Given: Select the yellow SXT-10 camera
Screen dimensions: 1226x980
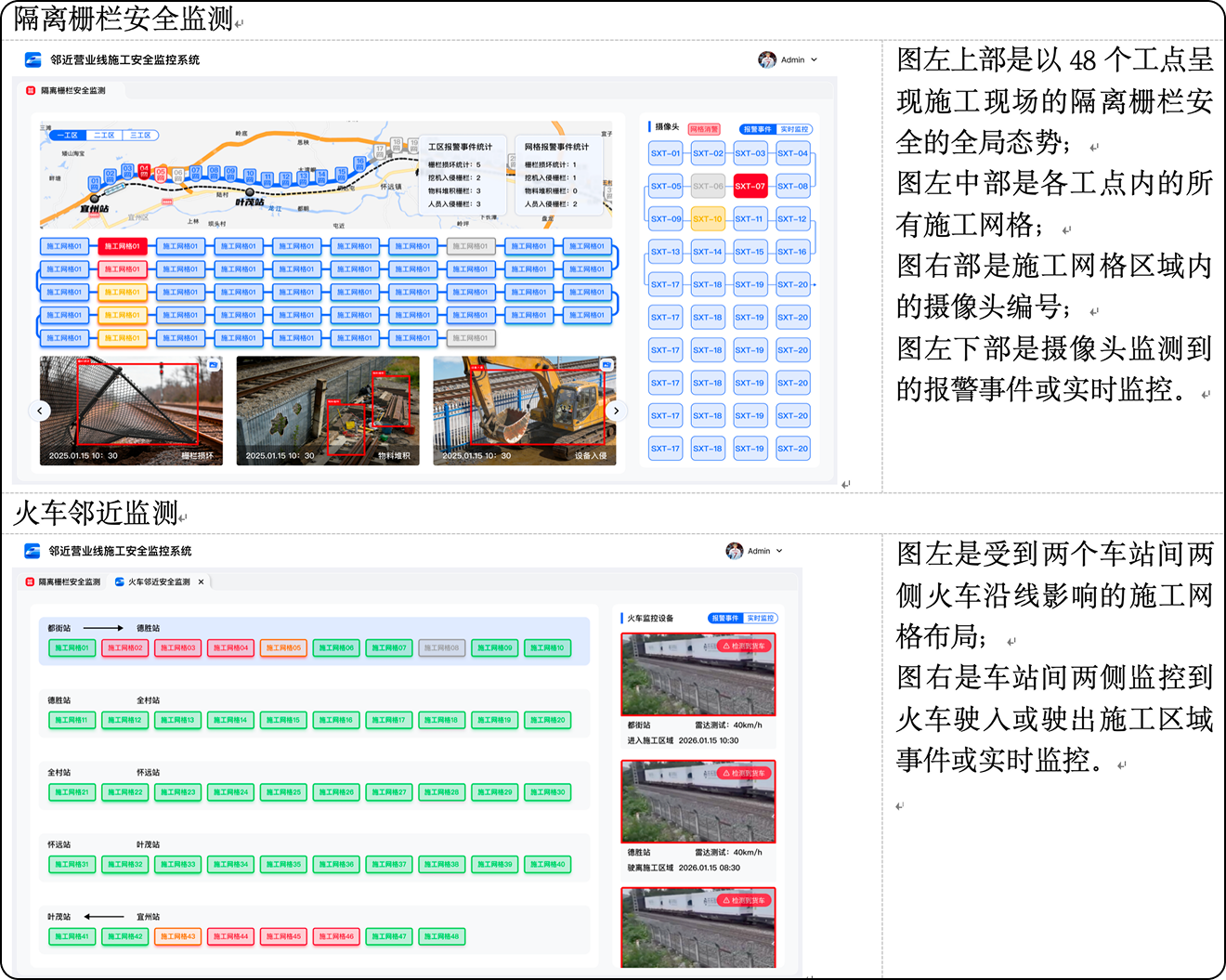Looking at the screenshot, I should point(708,219).
